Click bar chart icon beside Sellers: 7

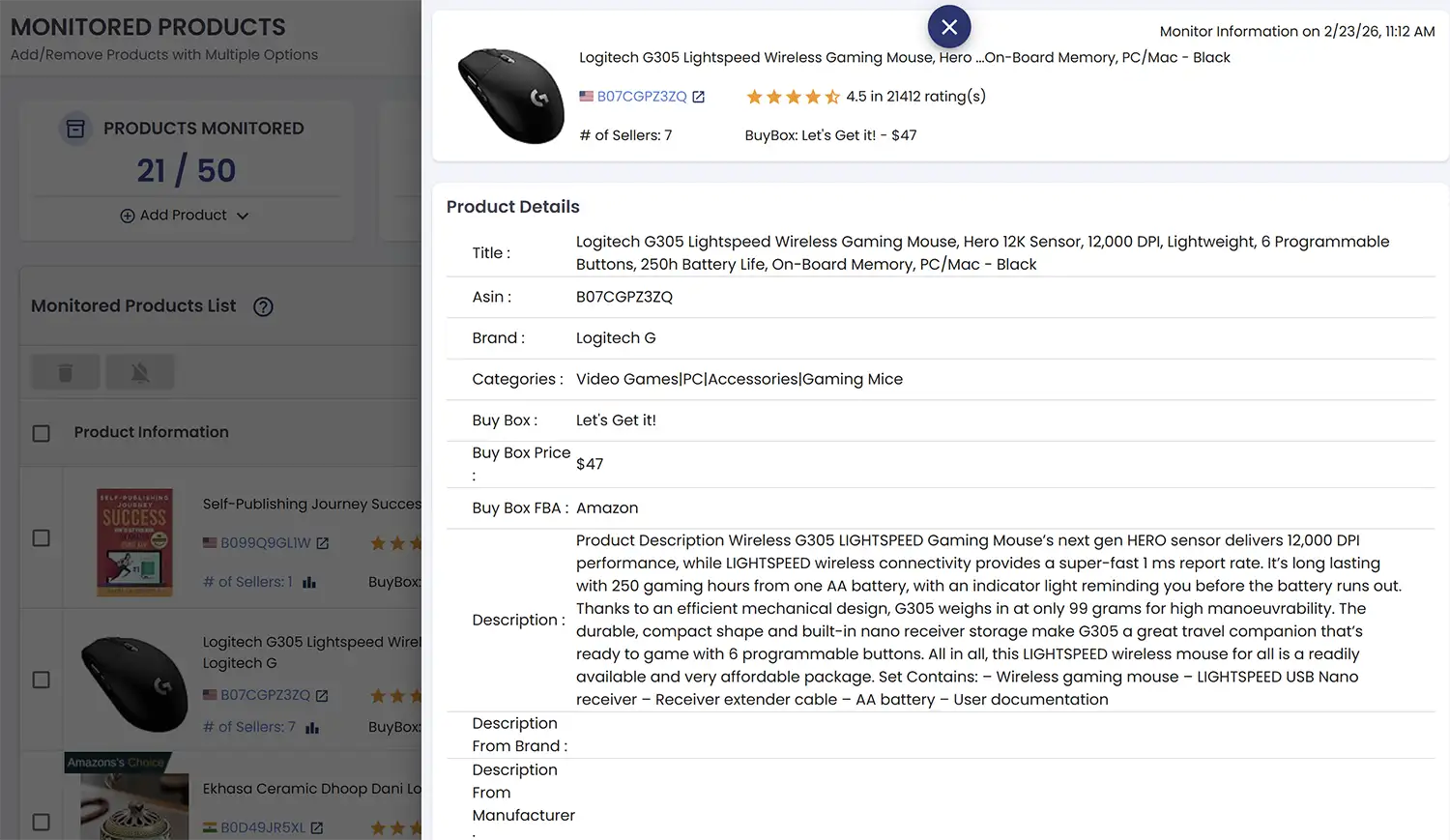click(x=312, y=727)
